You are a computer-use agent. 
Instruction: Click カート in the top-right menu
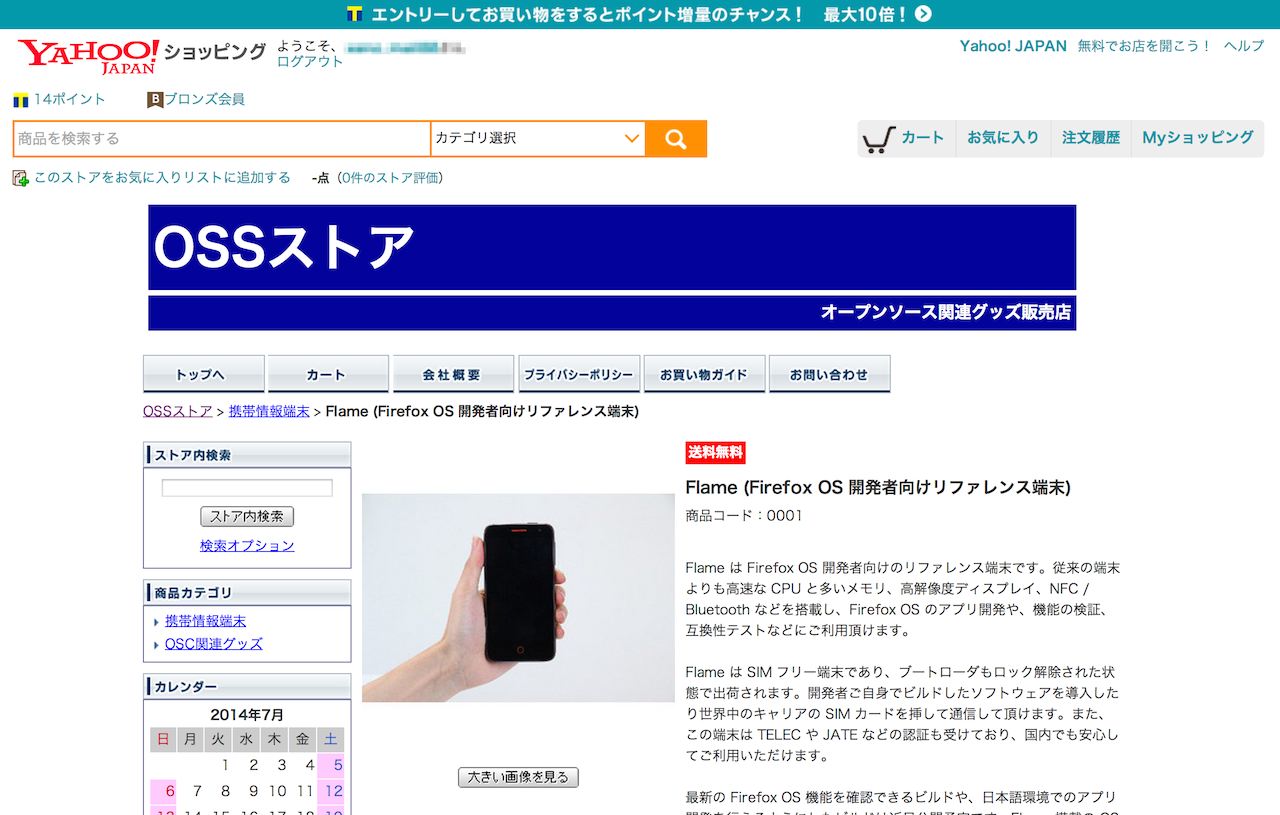click(922, 138)
